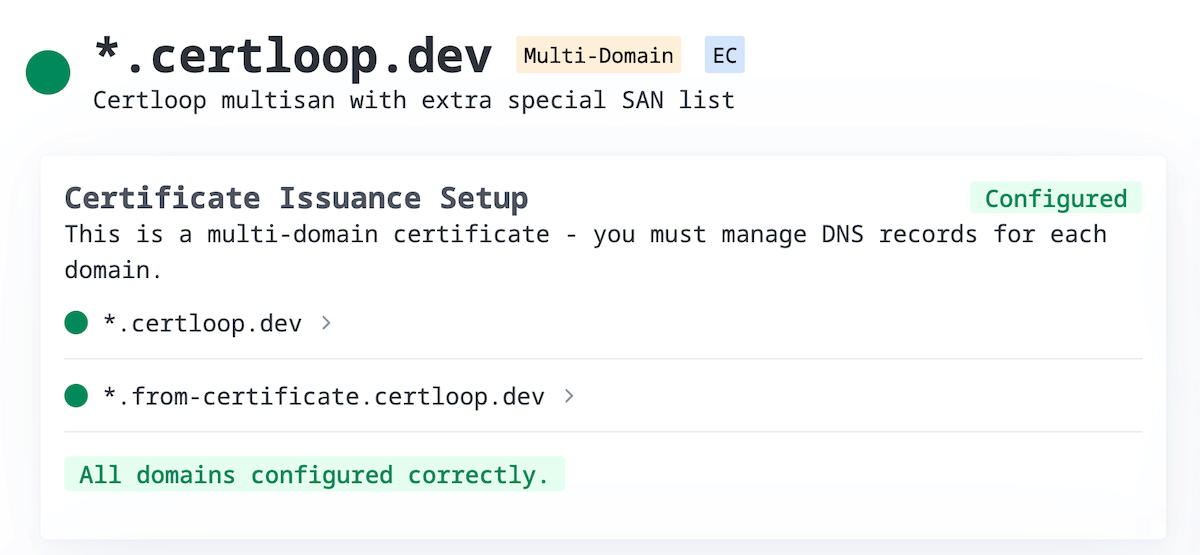Click the Configured status badge

click(x=1056, y=198)
